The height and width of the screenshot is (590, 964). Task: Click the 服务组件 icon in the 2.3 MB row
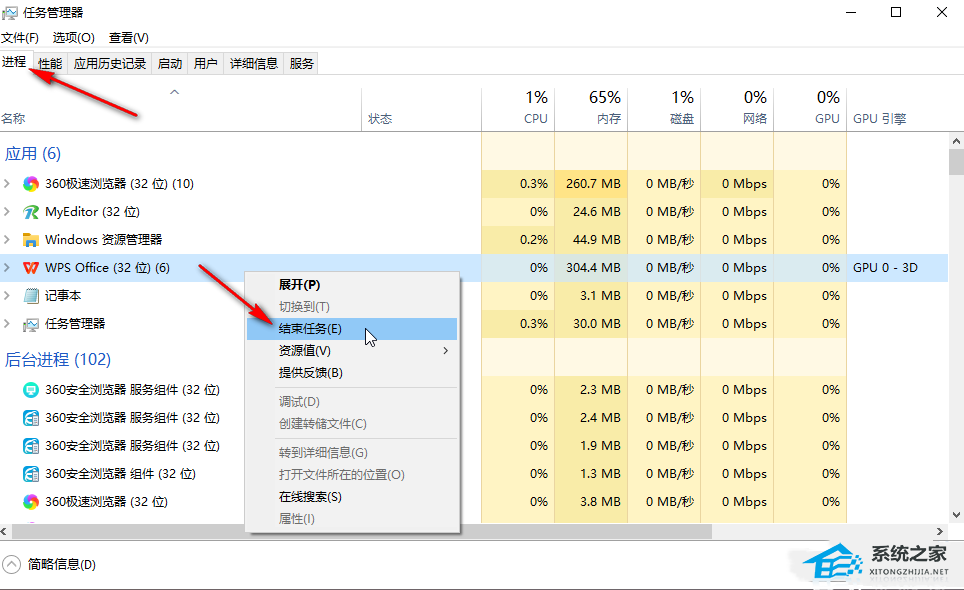coord(31,390)
